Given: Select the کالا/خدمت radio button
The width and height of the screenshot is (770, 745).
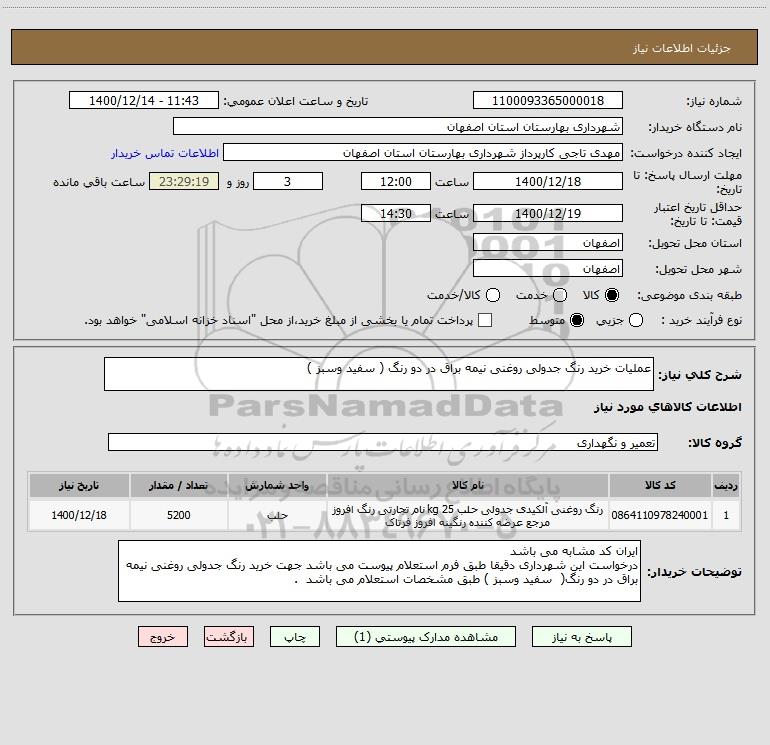Looking at the screenshot, I should click(493, 295).
